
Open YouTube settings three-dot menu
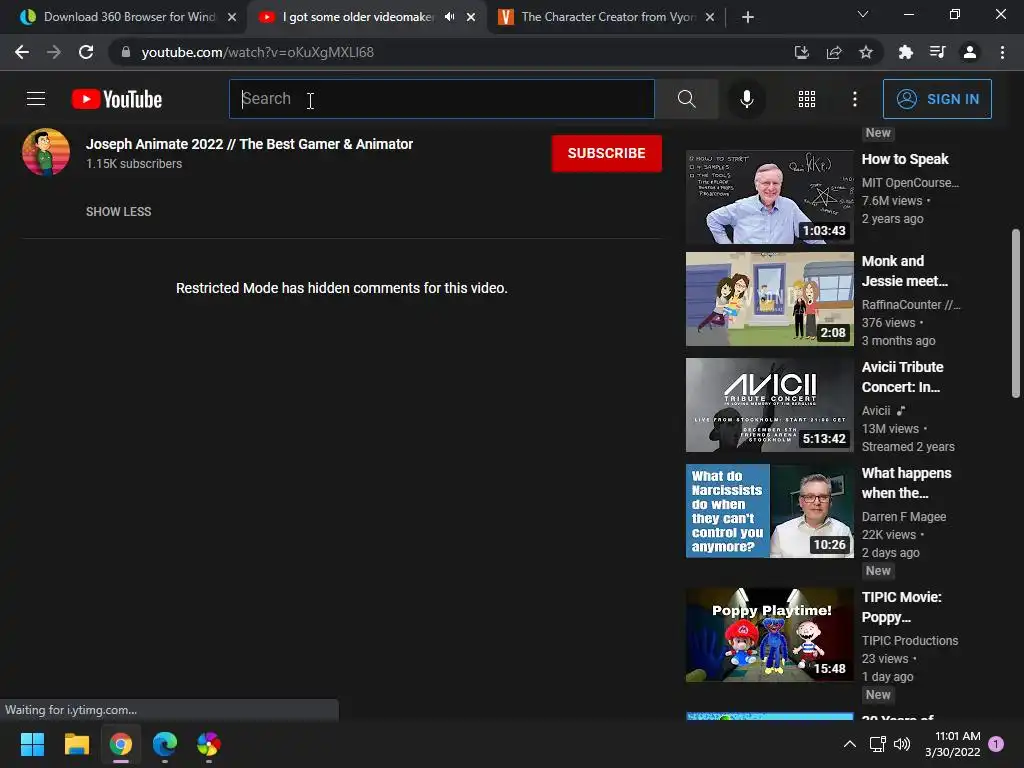[x=855, y=99]
